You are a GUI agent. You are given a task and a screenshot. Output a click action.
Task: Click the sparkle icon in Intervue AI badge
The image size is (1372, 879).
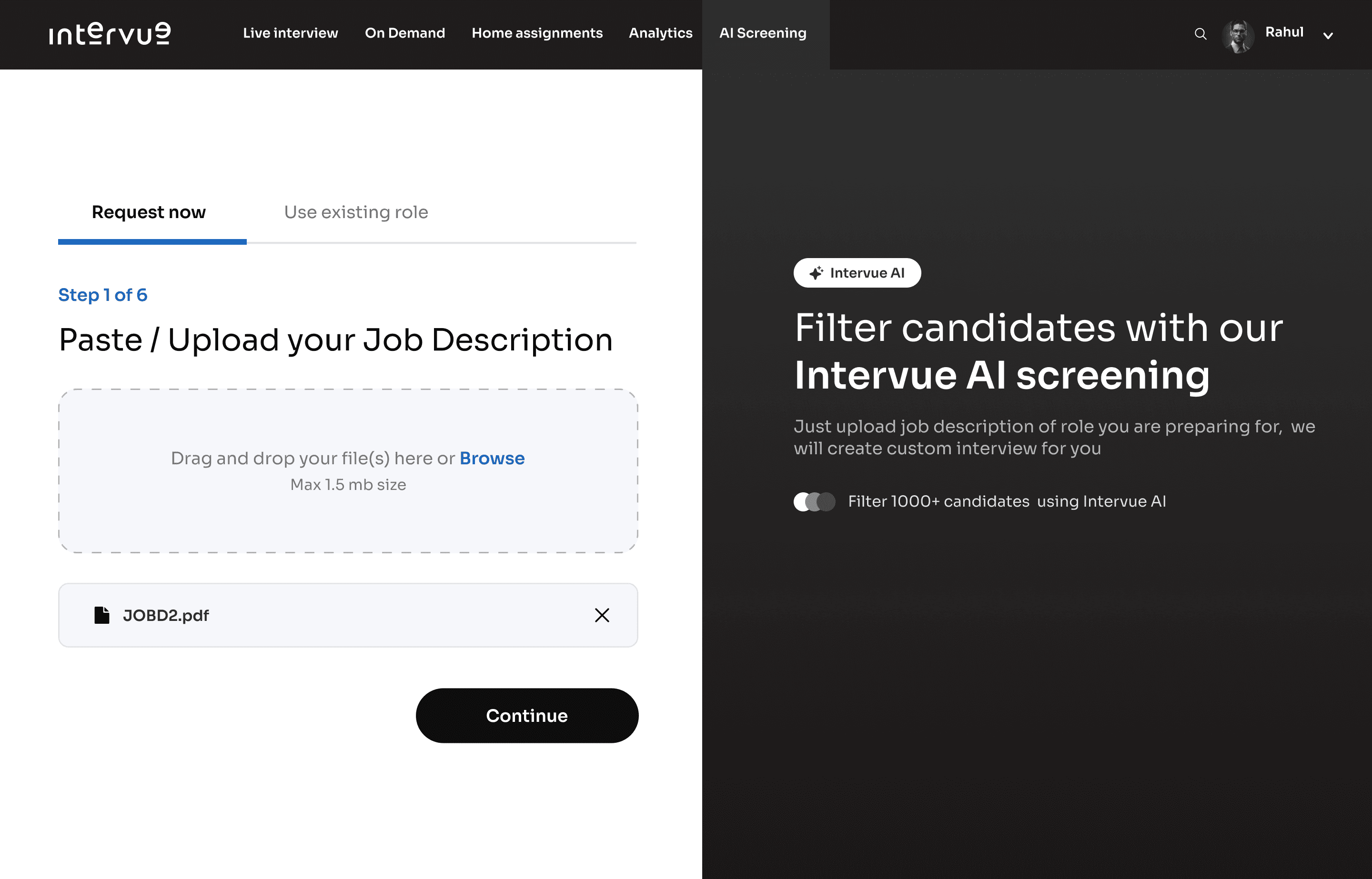[x=816, y=273]
